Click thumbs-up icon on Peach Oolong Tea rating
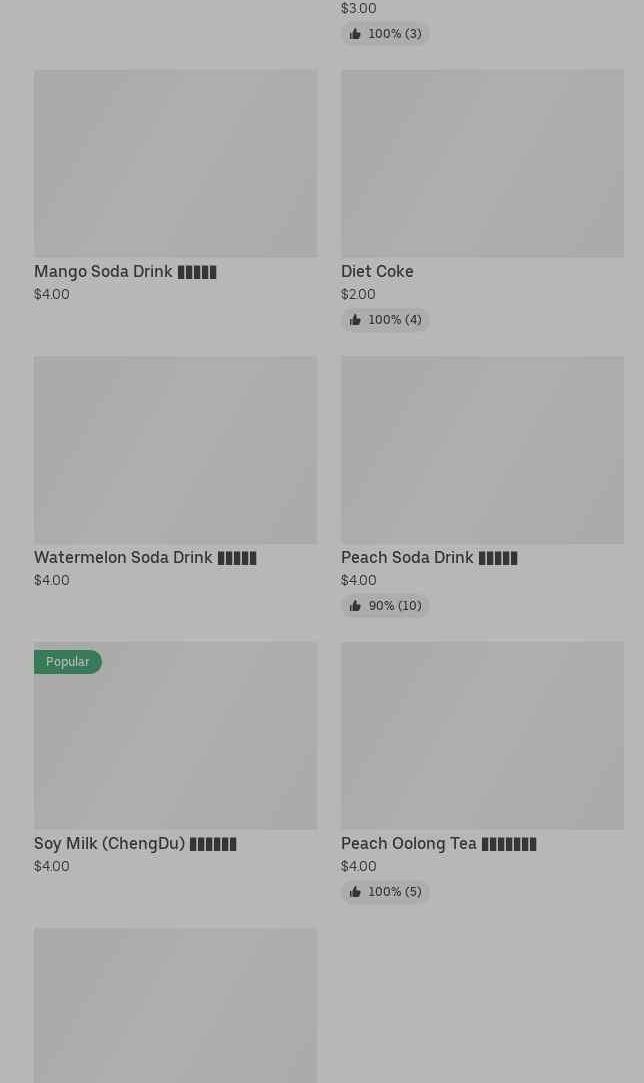644x1083 pixels. pos(355,892)
